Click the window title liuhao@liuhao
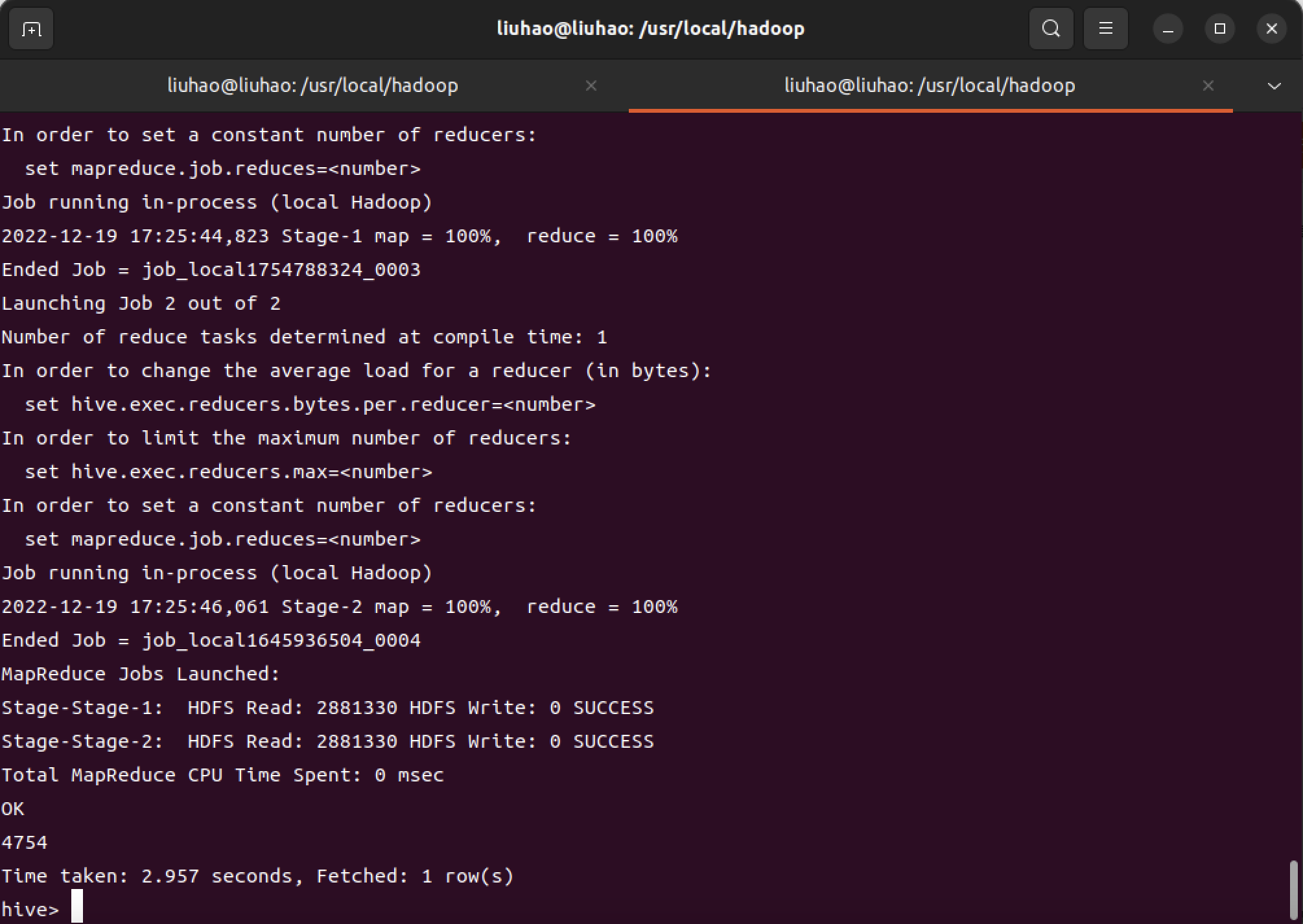 [x=651, y=29]
